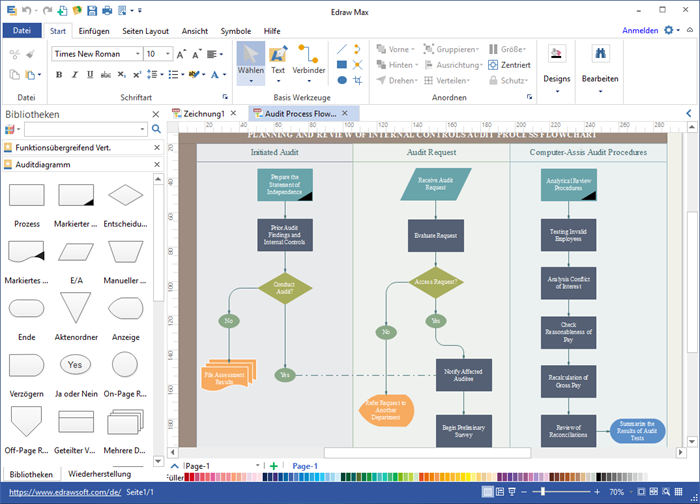
Task: Open the Hilfe tab
Action: (x=272, y=31)
